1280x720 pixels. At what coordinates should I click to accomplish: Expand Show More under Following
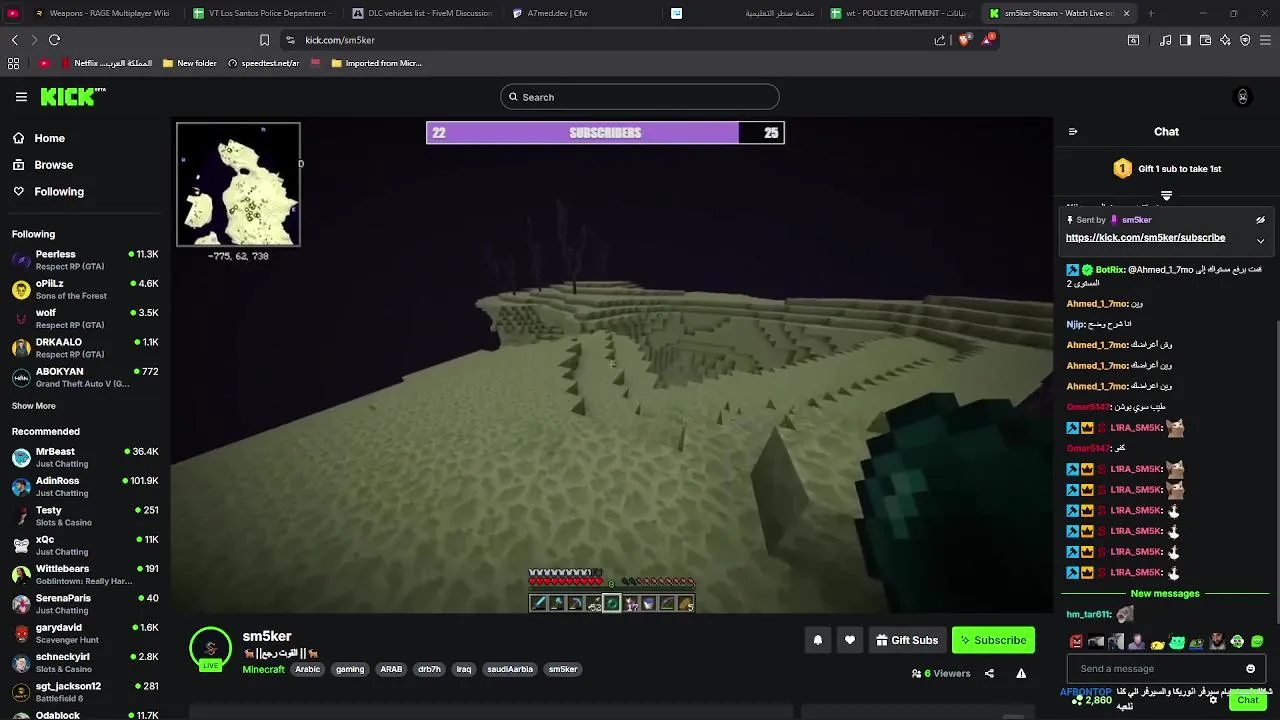pyautogui.click(x=34, y=406)
